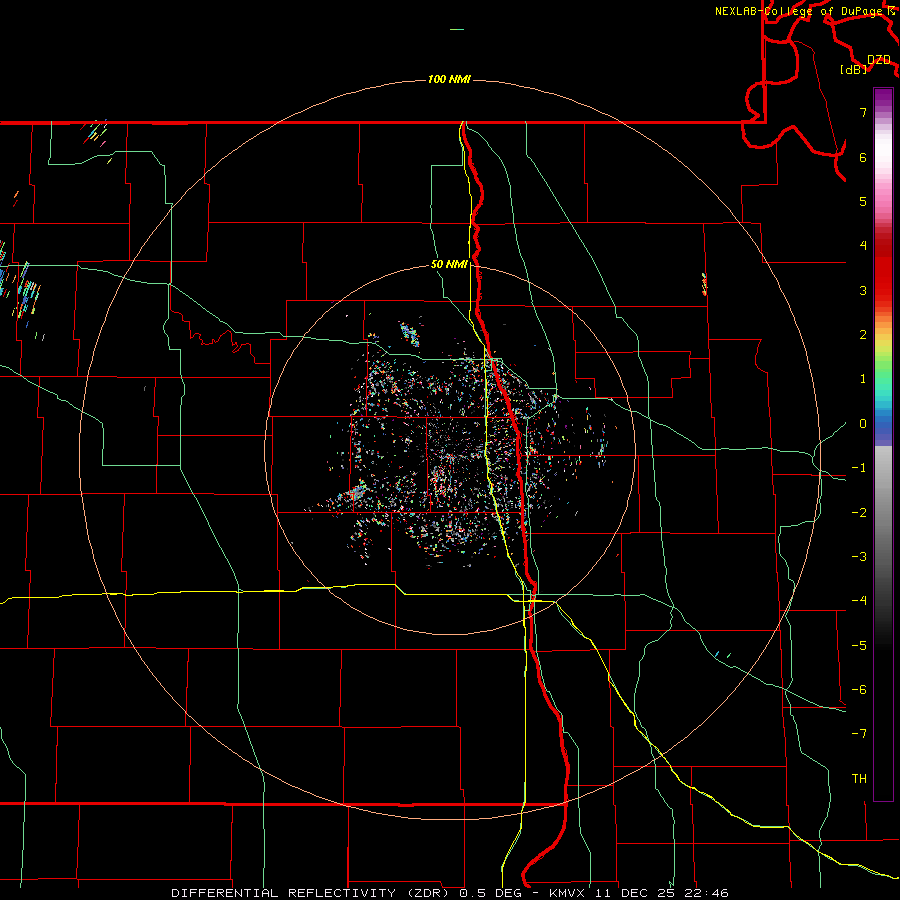
Task: Click the "DZD" legend title
Action: pyautogui.click(x=878, y=60)
